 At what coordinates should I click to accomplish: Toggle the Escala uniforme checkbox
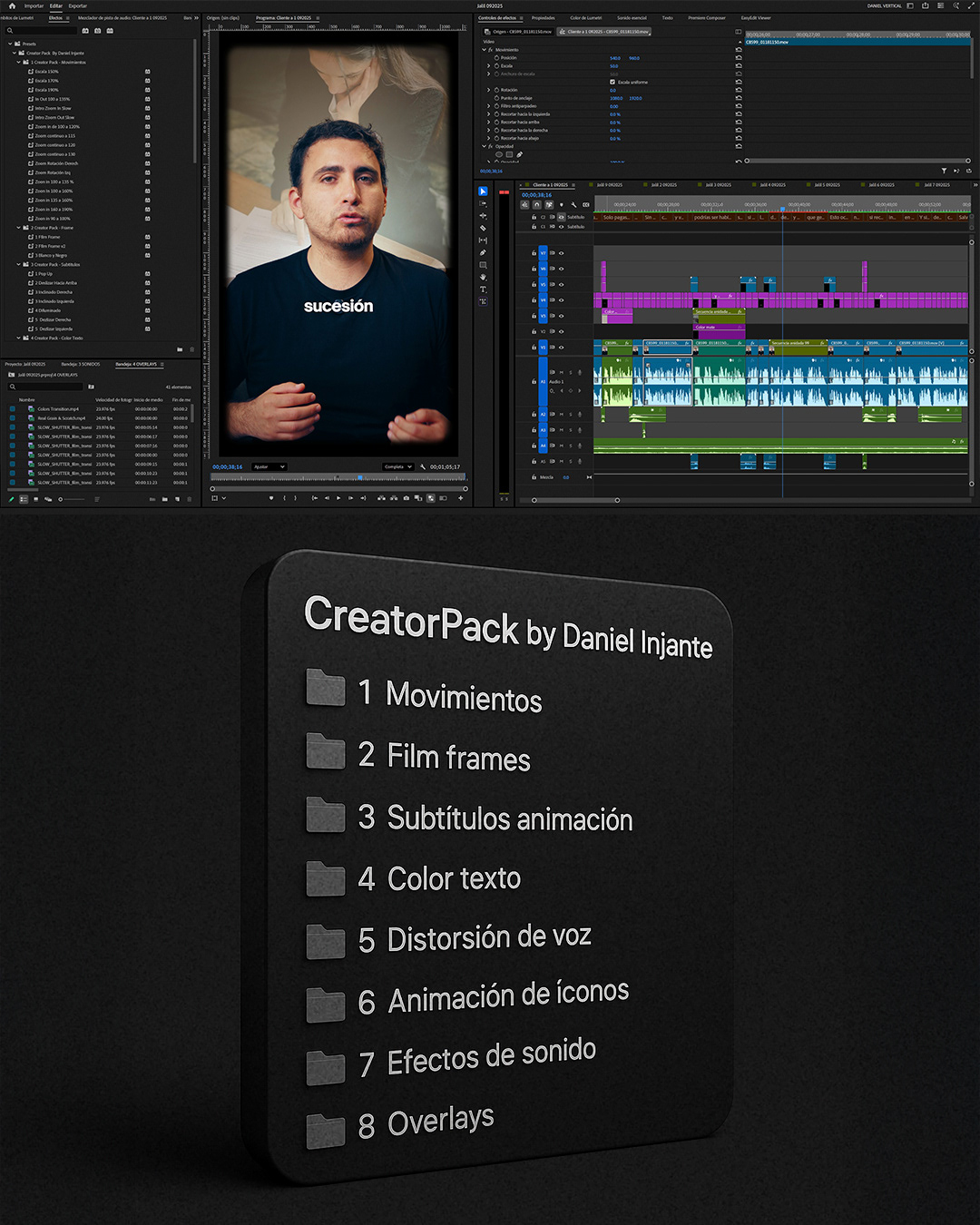(x=612, y=82)
